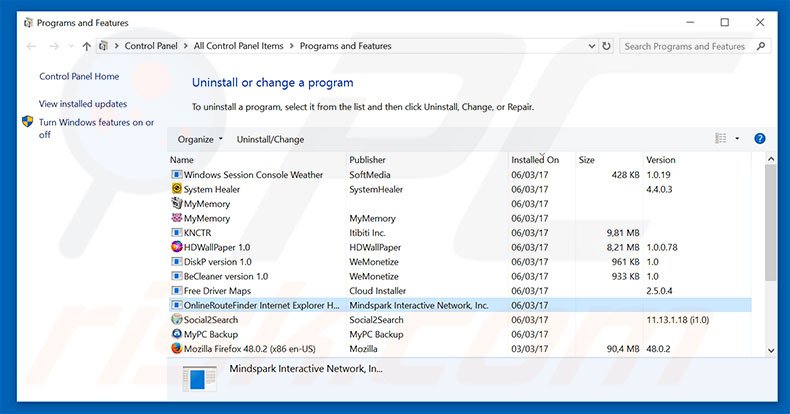Click the Windows Session Console Weather program icon
The image size is (790, 414).
click(176, 175)
